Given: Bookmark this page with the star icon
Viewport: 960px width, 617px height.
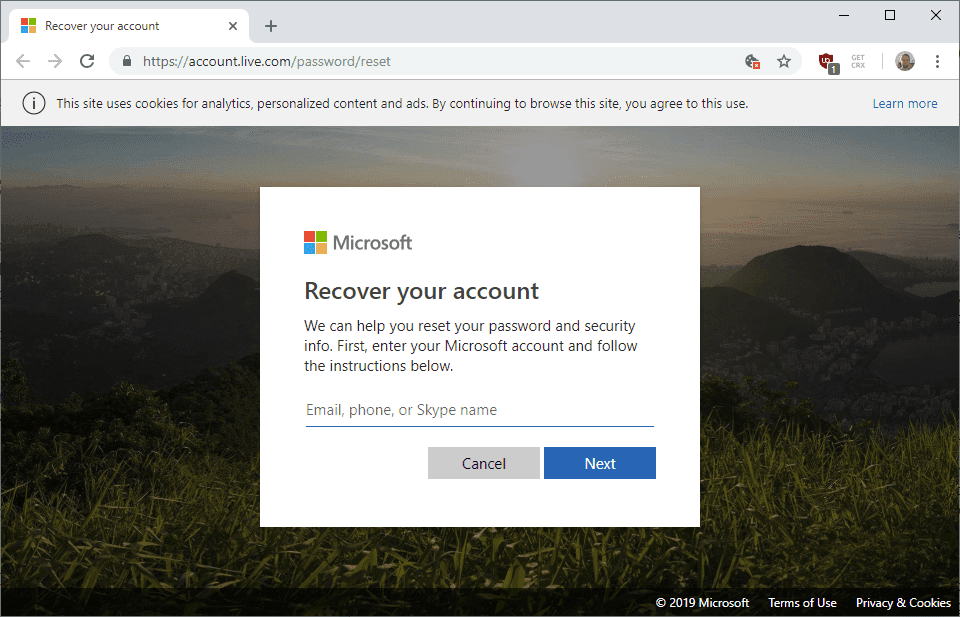Looking at the screenshot, I should [x=784, y=62].
